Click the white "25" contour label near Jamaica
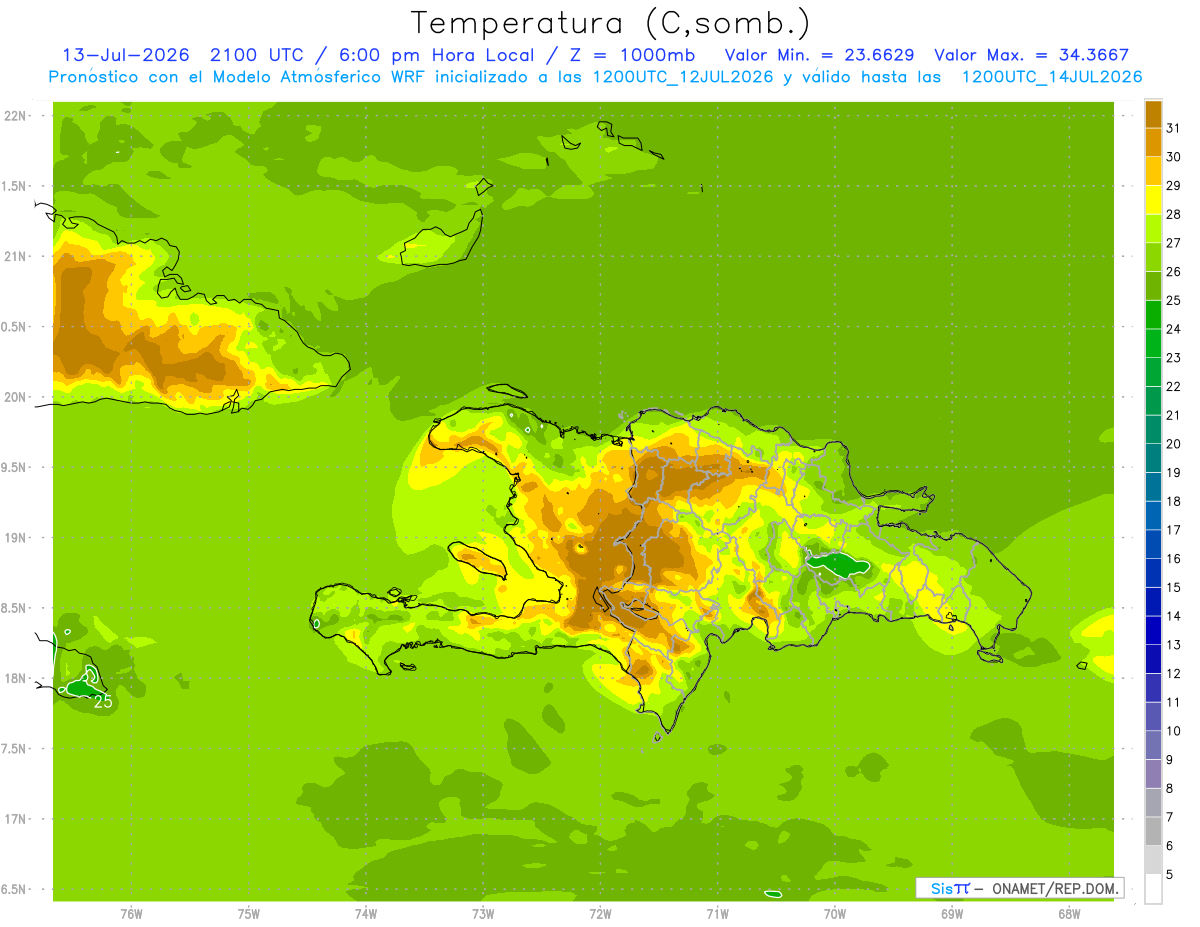 pyautogui.click(x=103, y=702)
